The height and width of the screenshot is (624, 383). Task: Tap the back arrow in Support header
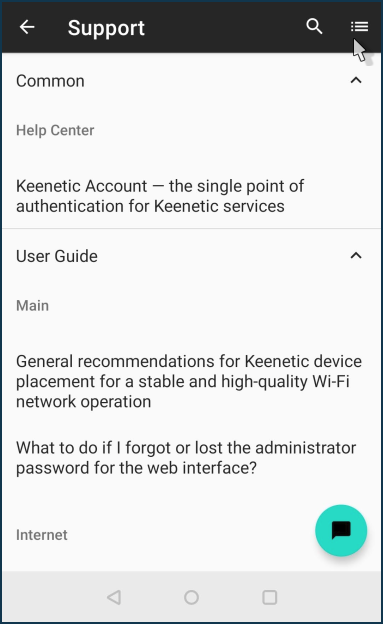coord(27,27)
